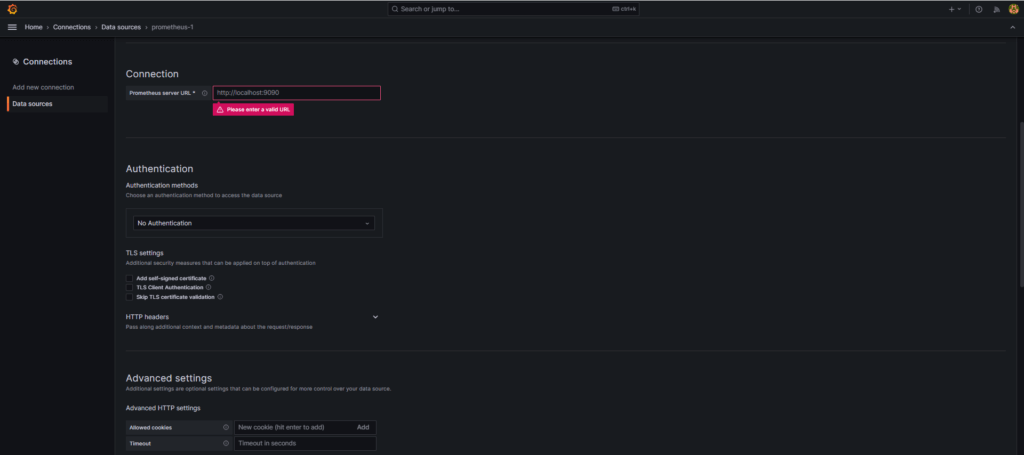Viewport: 1024px width, 455px height.
Task: Click the Connections plug icon in the sidebar
Action: (16, 61)
